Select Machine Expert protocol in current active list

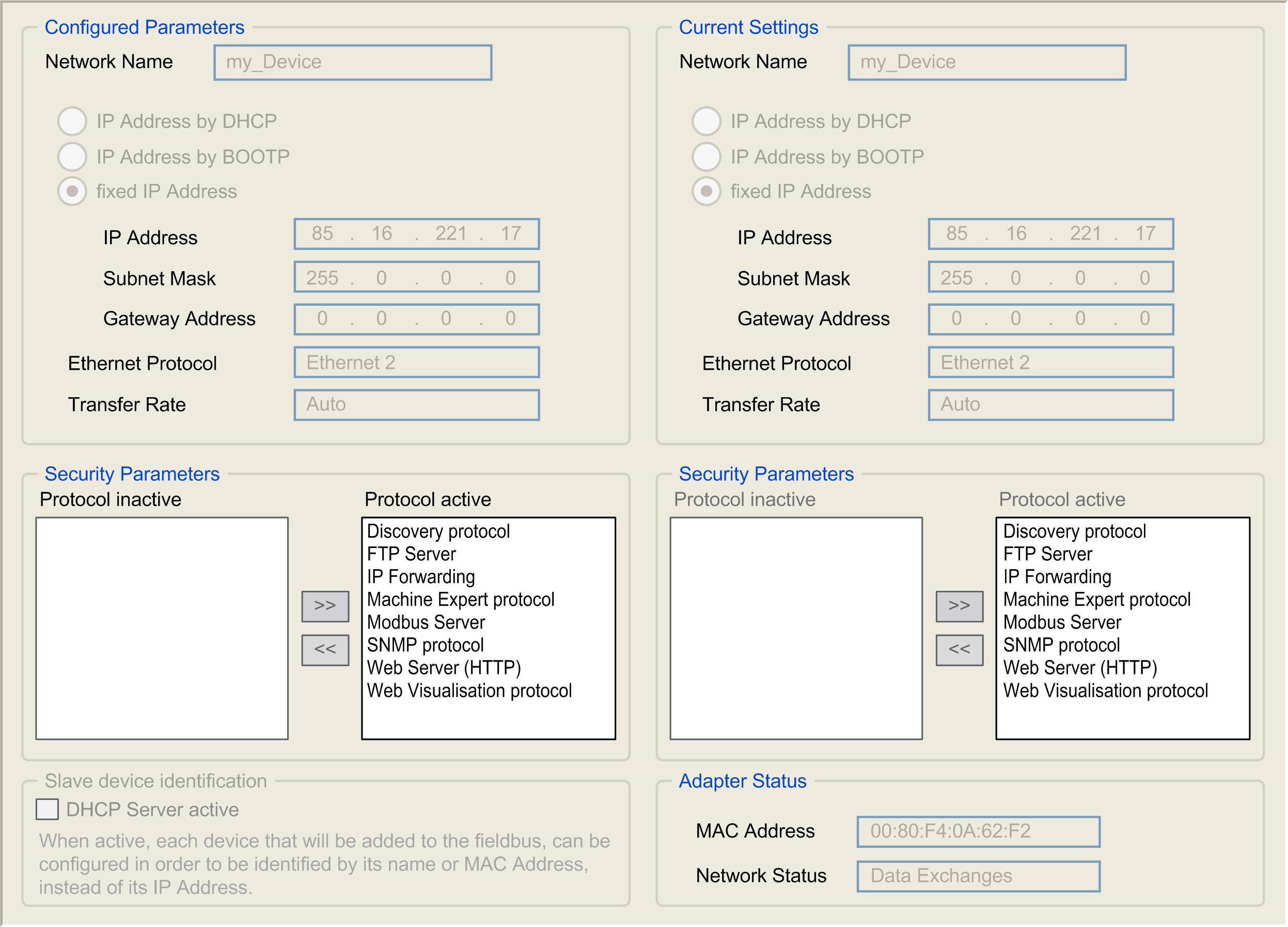click(1096, 600)
